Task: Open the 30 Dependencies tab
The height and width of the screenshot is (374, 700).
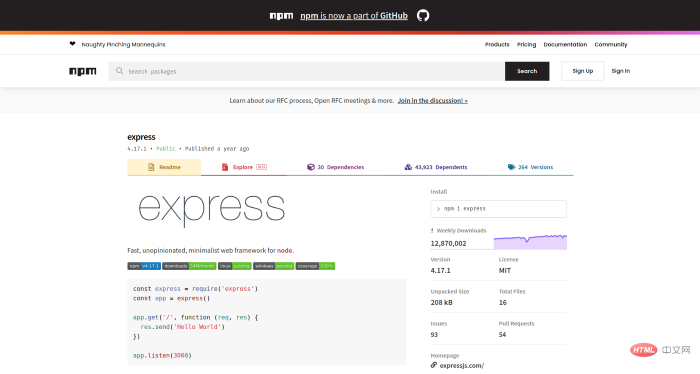Action: [x=336, y=167]
